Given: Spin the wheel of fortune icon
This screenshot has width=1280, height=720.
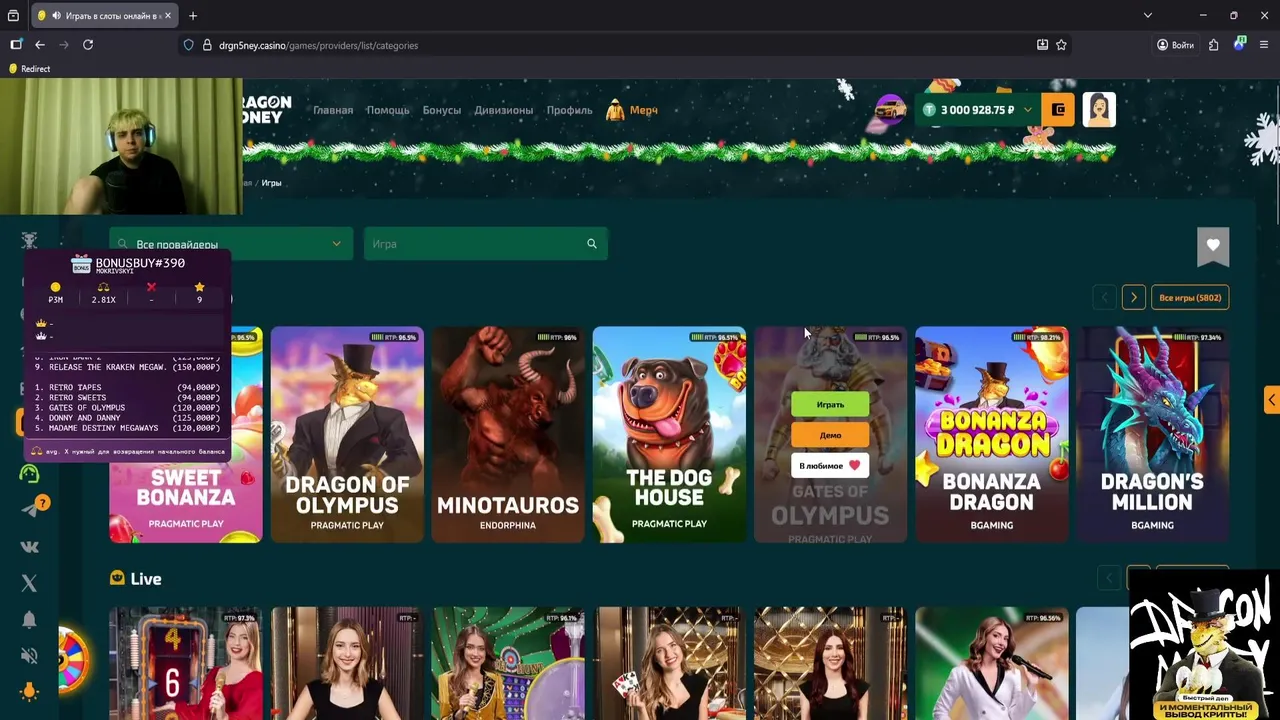Looking at the screenshot, I should point(73,660).
